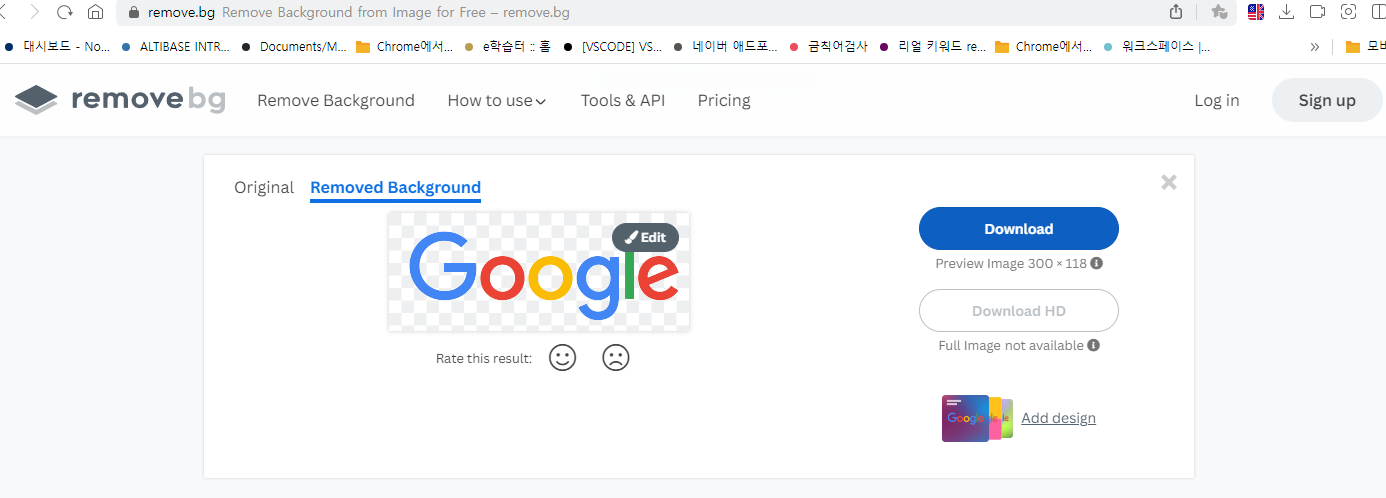The image size is (1386, 498).
Task: Click the Add design link
Action: point(1058,418)
